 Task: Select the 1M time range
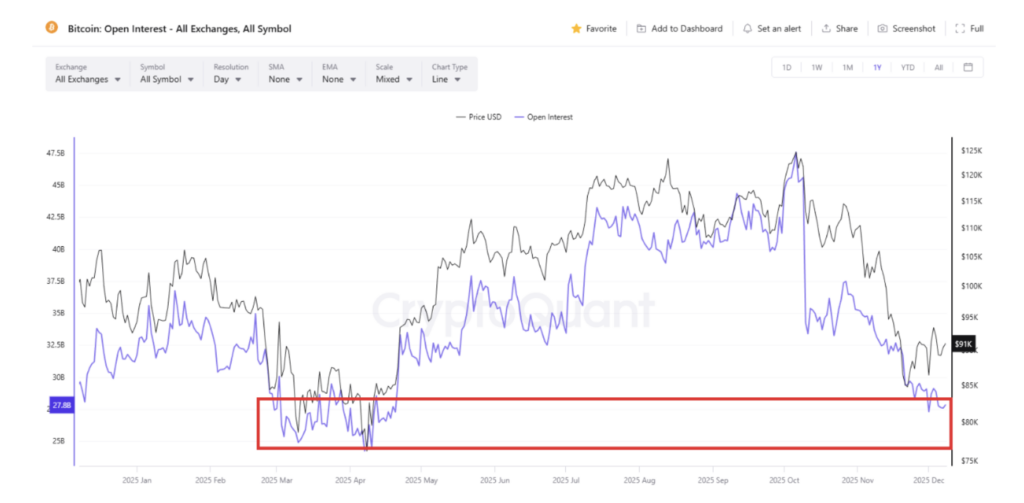pyautogui.click(x=847, y=68)
